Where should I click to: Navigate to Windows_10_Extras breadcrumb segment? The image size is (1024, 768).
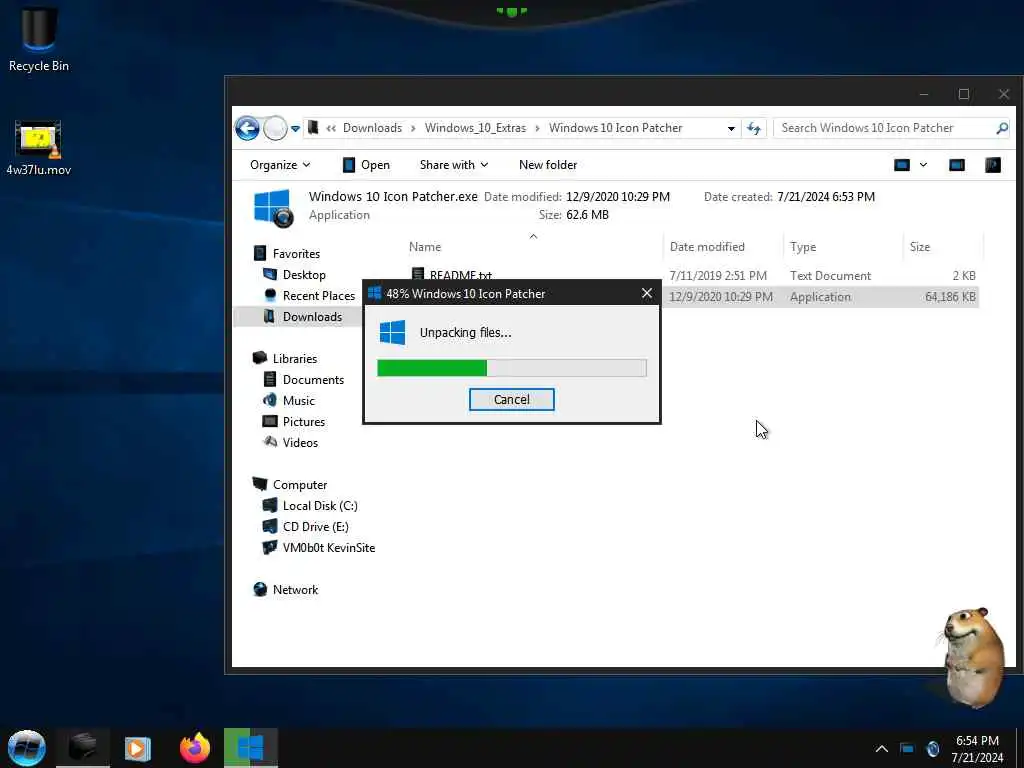(475, 128)
